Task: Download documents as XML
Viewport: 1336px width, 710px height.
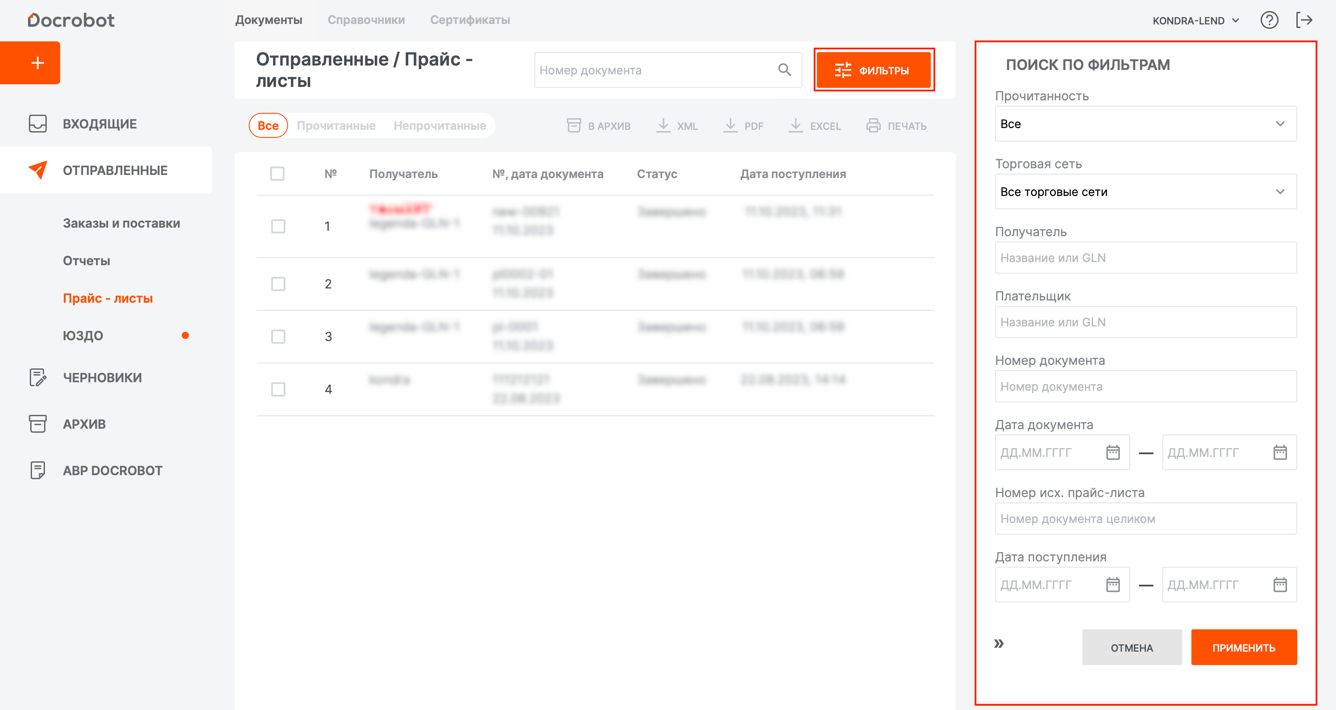Action: (677, 126)
